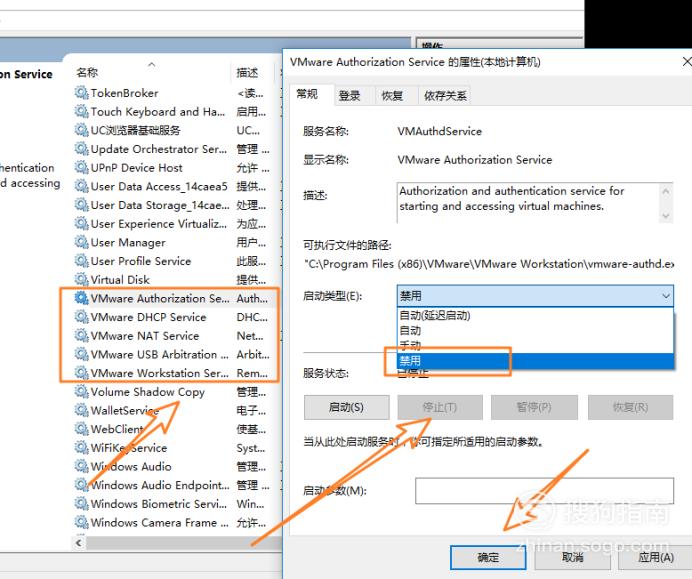Image resolution: width=692 pixels, height=579 pixels.
Task: Click User Profile Service gear icon
Action: click(x=81, y=260)
